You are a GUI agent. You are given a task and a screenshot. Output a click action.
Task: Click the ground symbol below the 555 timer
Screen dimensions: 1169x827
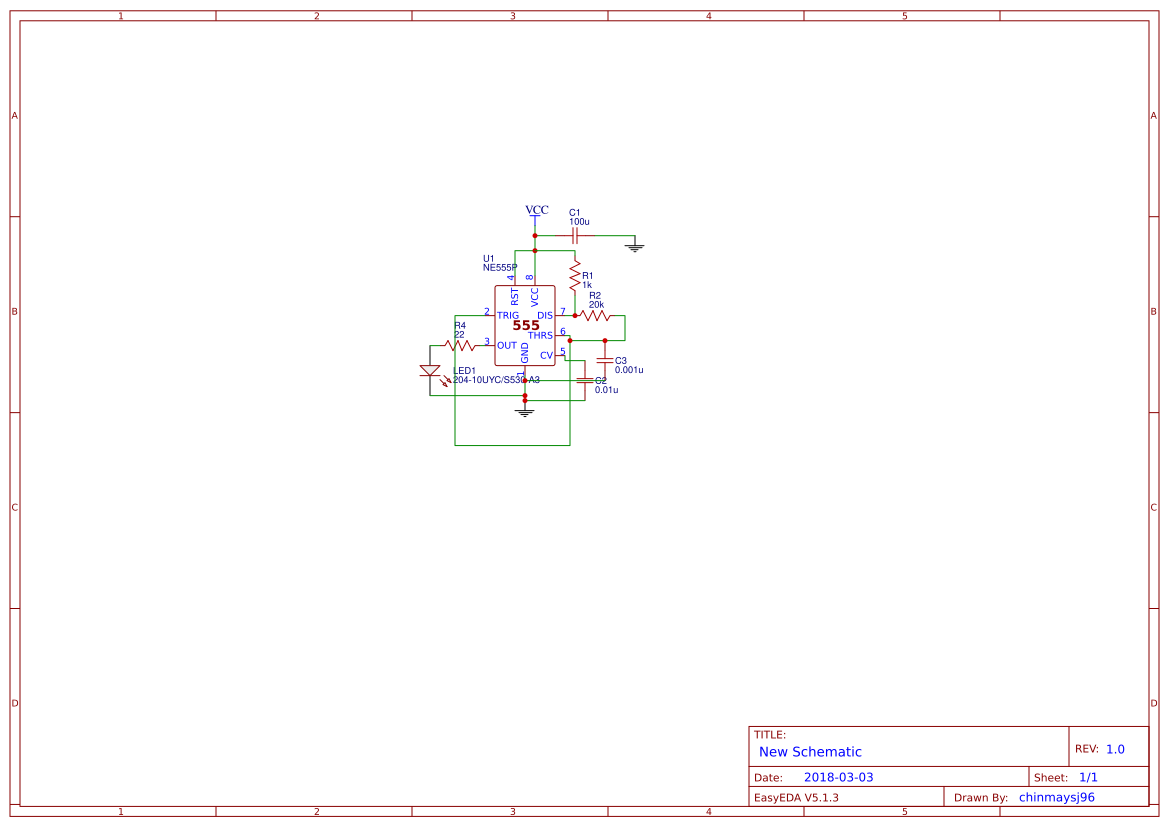(x=525, y=411)
